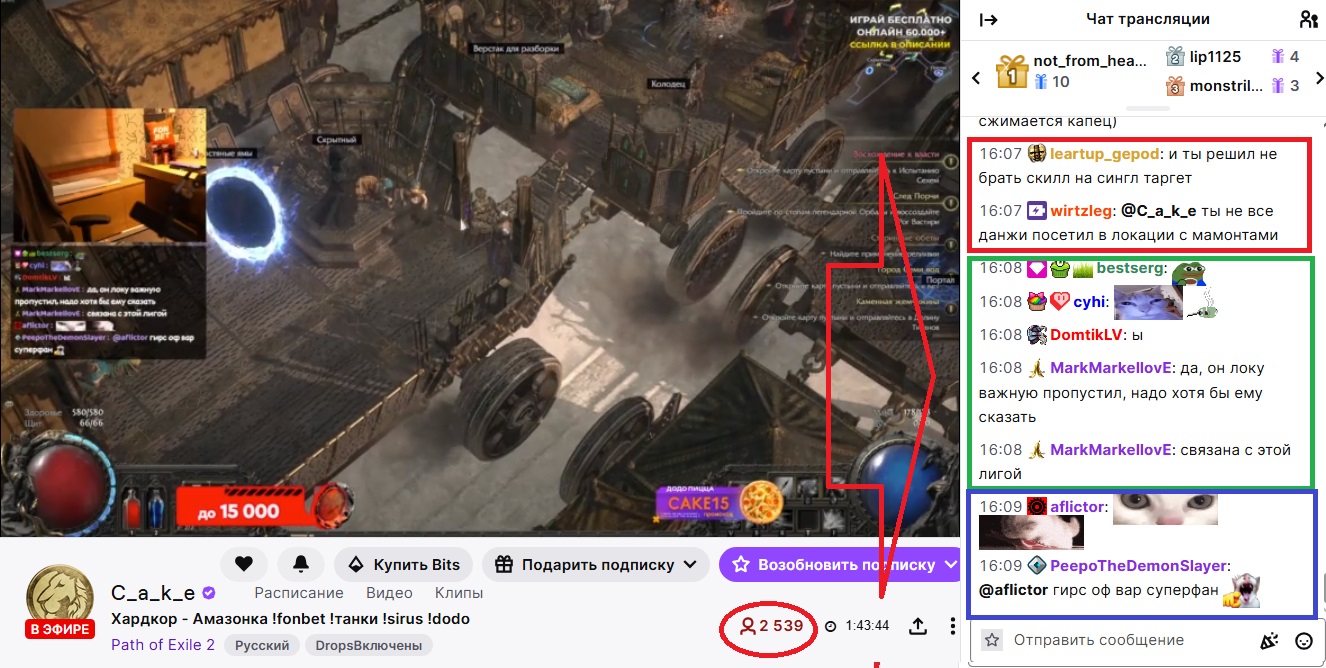
Task: Click the @C_a_k_e mention in wirtzleg's message
Action: 1159,211
